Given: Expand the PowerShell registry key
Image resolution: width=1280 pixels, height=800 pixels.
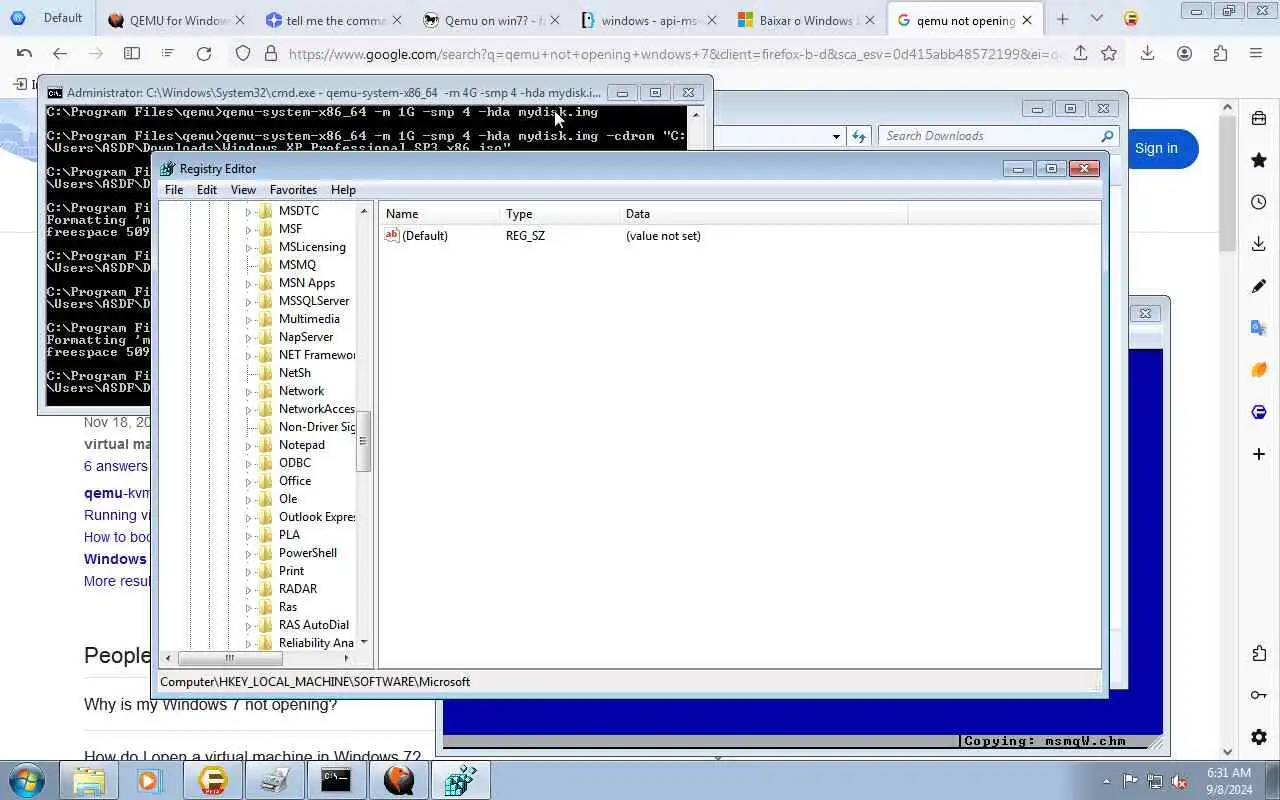Looking at the screenshot, I should pos(249,553).
